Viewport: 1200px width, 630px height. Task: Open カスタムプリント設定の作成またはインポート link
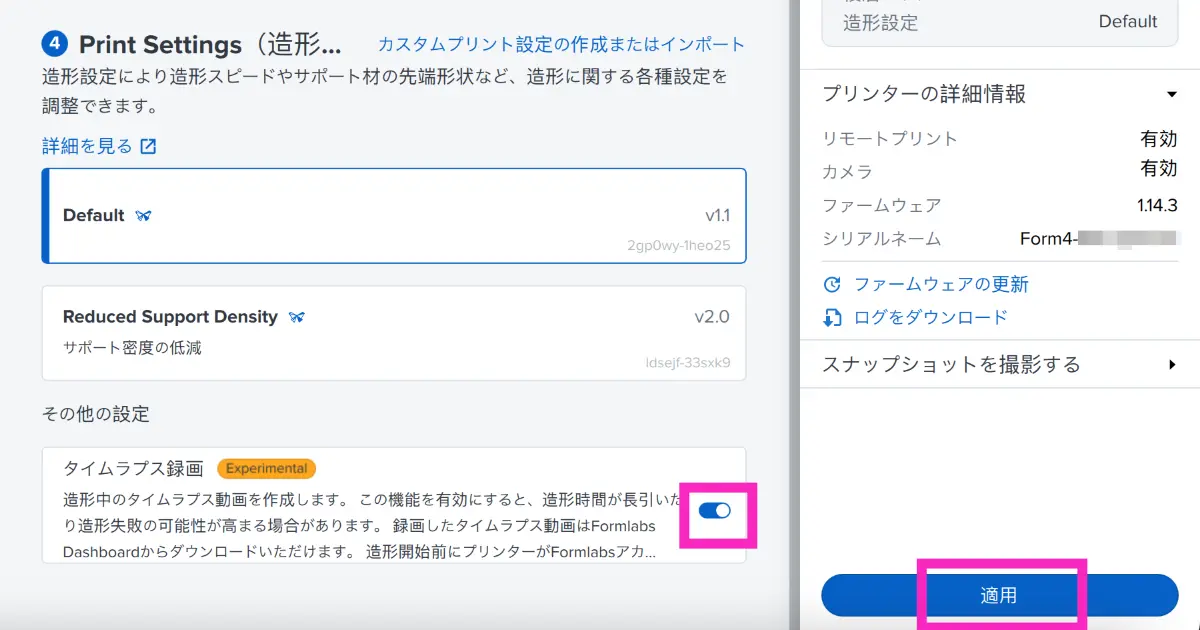[x=561, y=44]
